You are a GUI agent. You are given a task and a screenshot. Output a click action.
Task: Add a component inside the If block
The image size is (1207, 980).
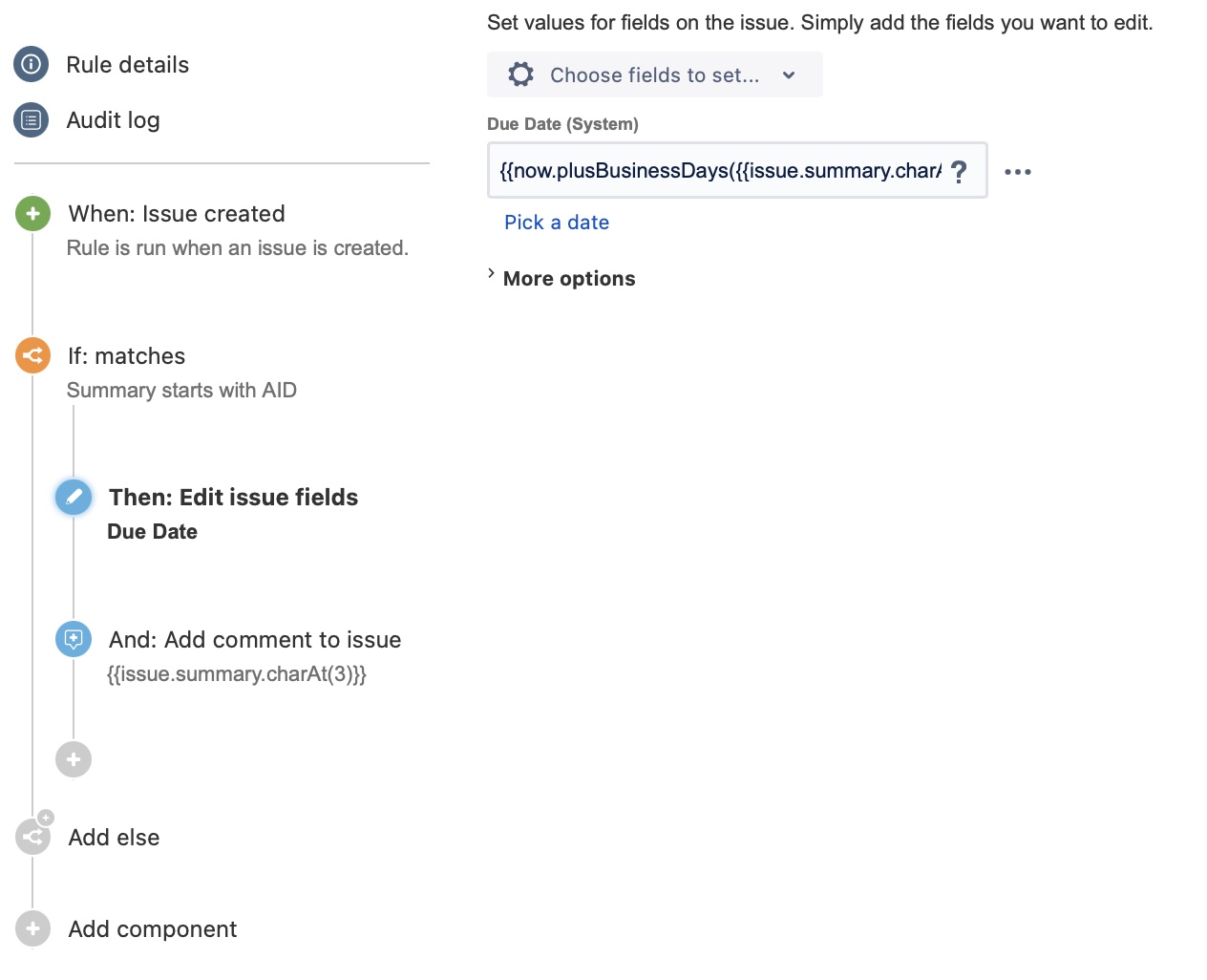click(x=74, y=759)
